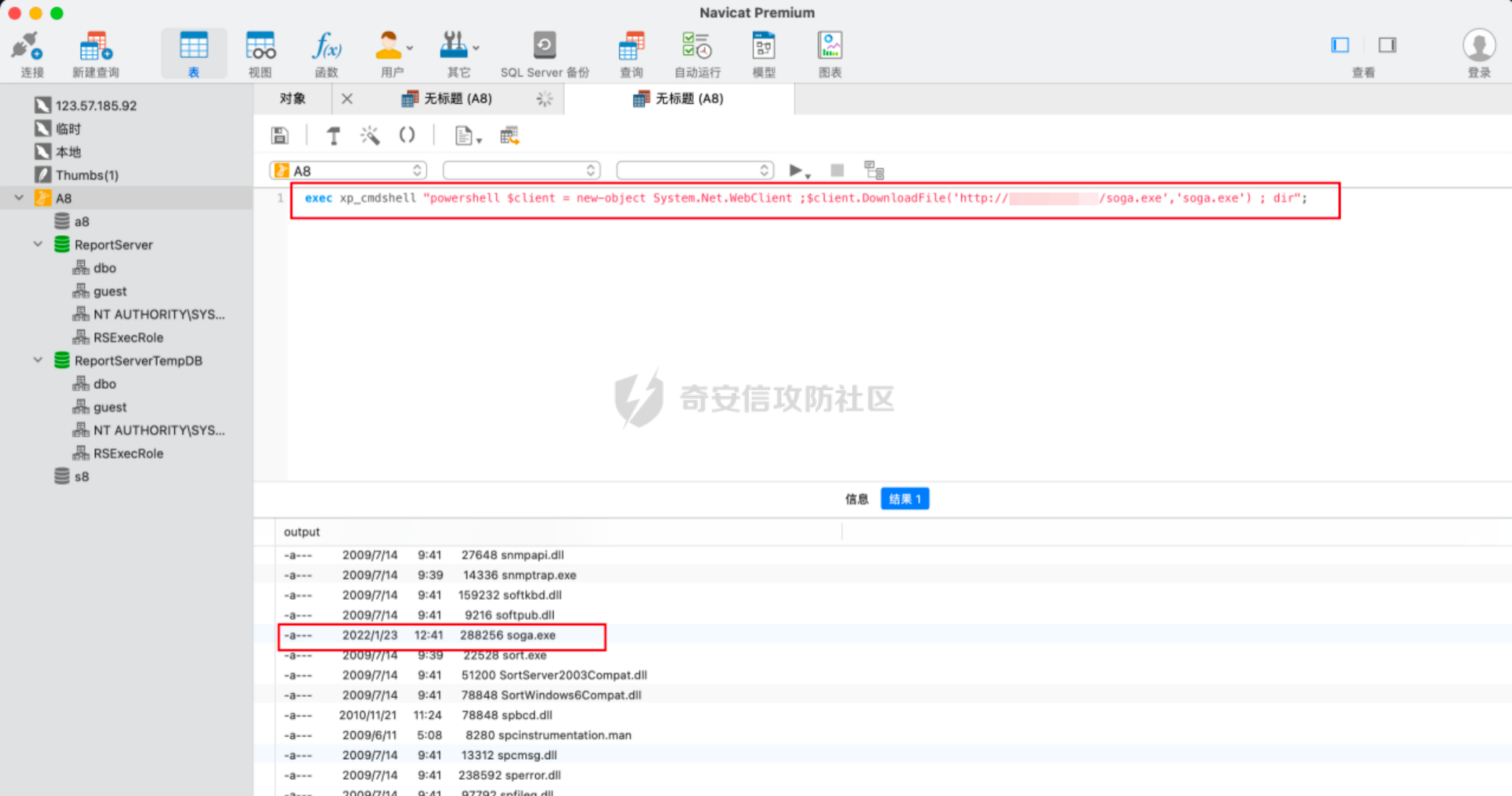Viewport: 1512px width, 796px height.
Task: Open SQL Server 备份 backup
Action: 544,54
